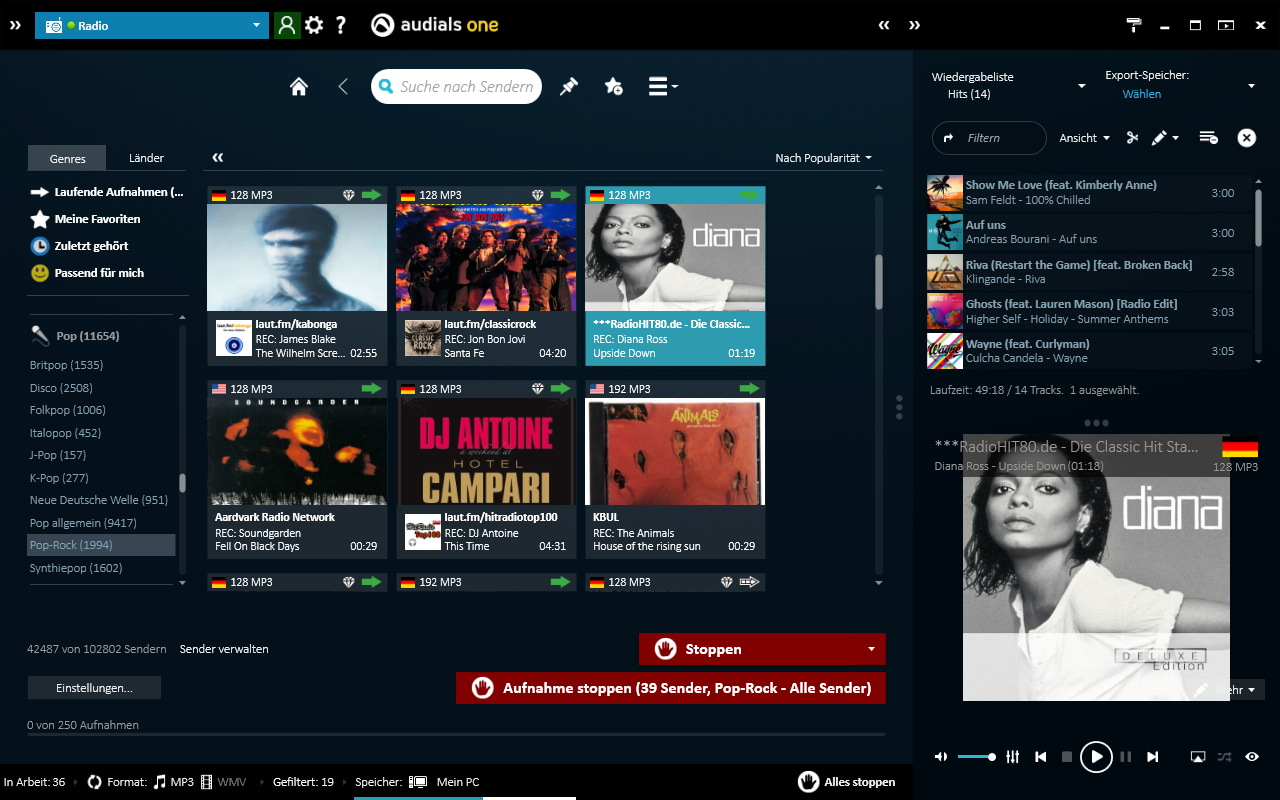This screenshot has width=1280, height=800.
Task: Open the Ansicht view dropdown
Action: [x=1085, y=138]
